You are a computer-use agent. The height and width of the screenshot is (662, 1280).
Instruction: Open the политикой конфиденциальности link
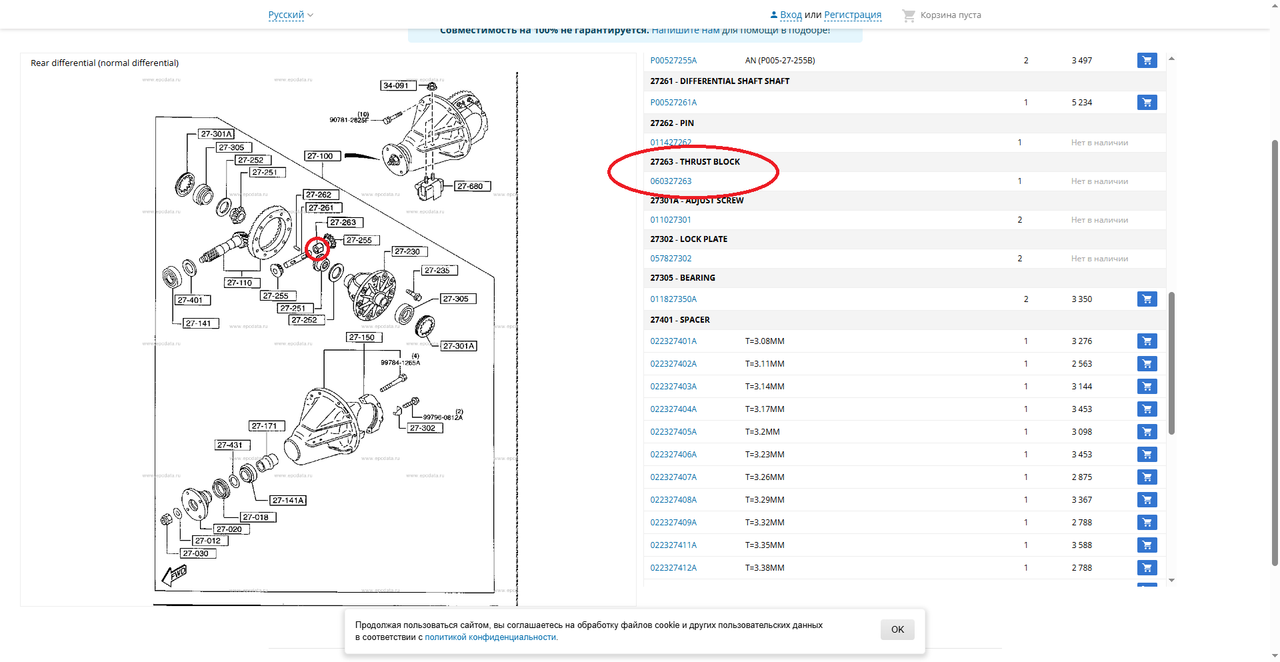coord(491,637)
